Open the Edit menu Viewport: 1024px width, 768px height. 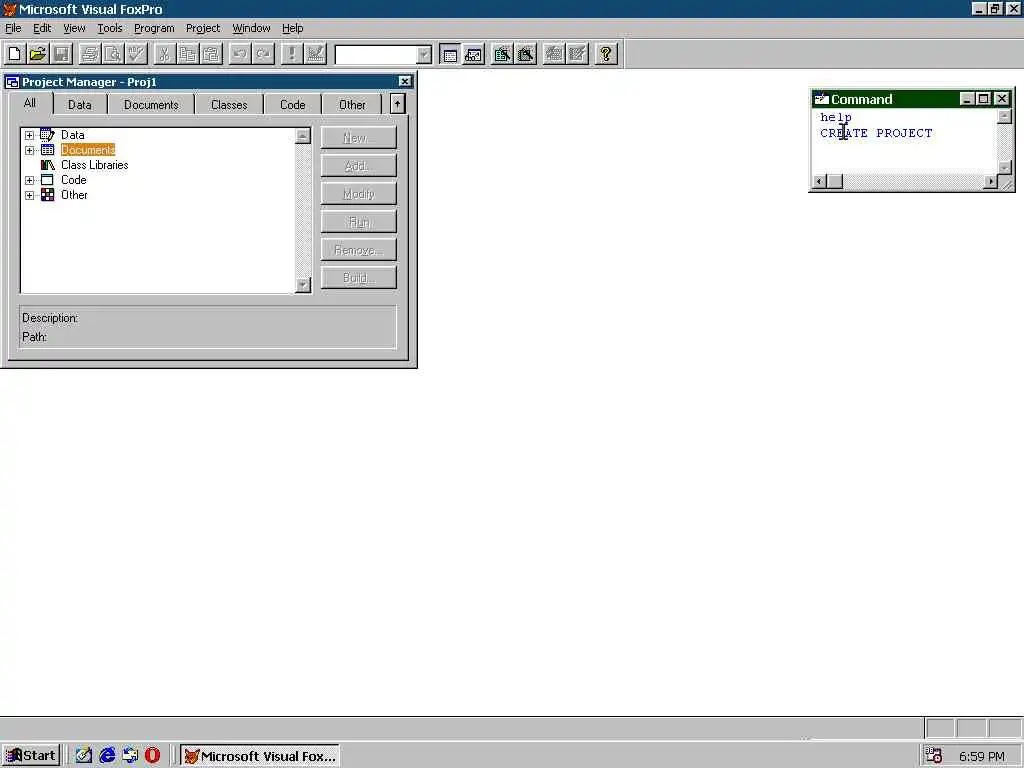42,28
